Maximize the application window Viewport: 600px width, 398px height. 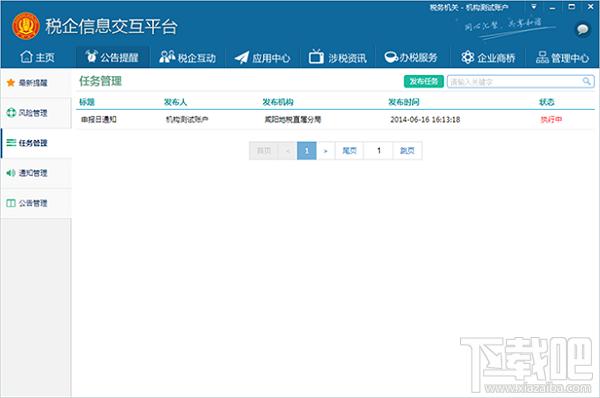click(572, 7)
